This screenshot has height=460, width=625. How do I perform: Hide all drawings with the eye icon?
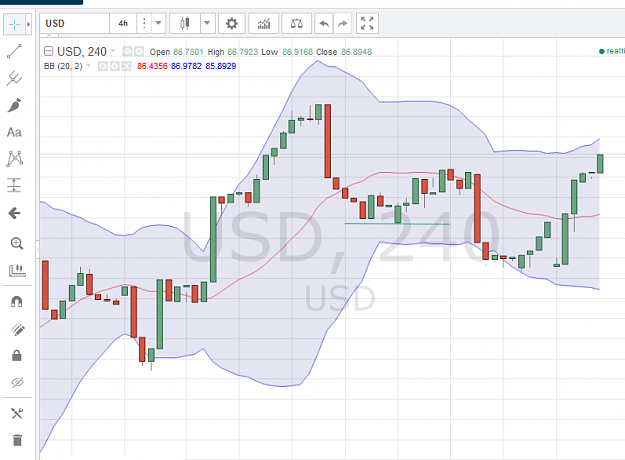point(17,382)
